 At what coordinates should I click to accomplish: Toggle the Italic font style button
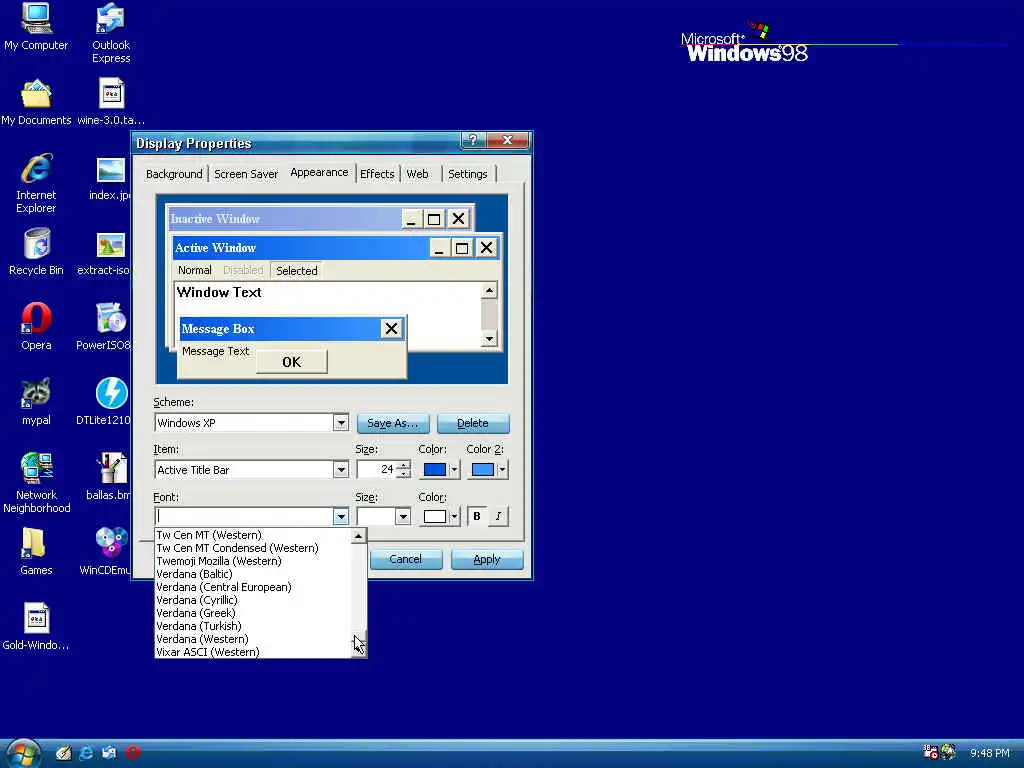click(498, 516)
